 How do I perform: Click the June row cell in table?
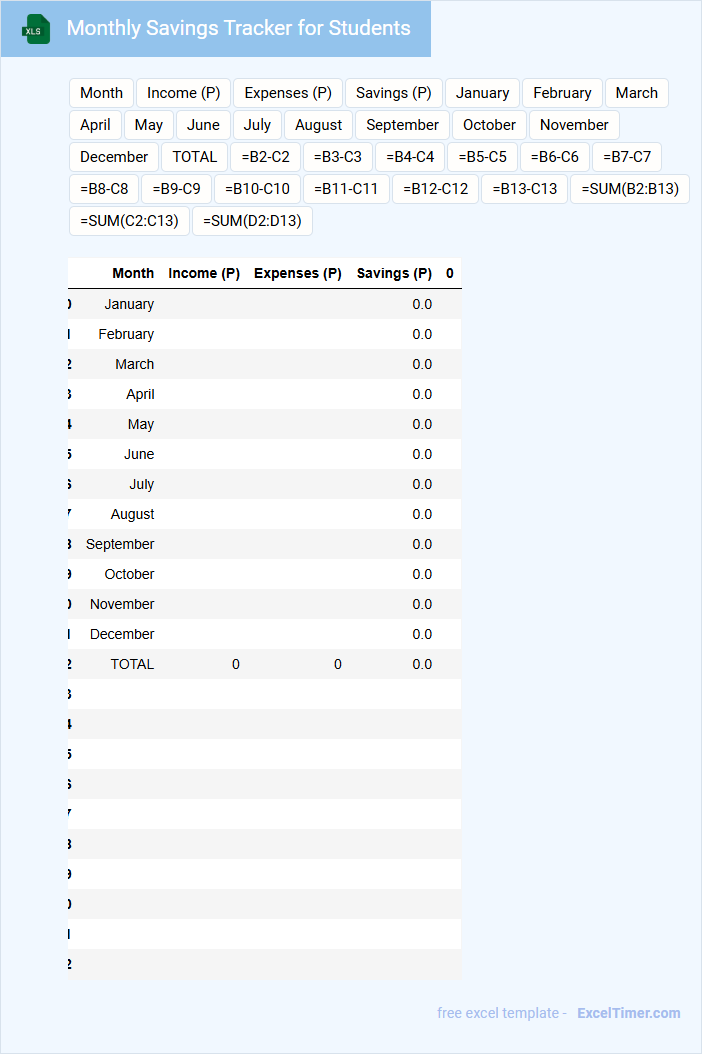(x=139, y=454)
